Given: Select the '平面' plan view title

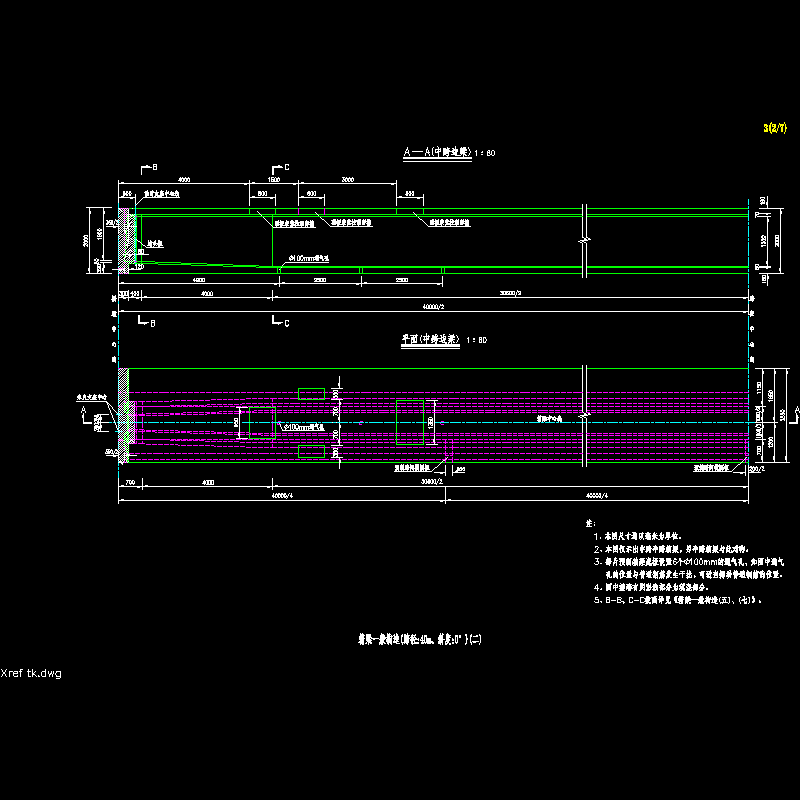Looking at the screenshot, I should pyautogui.click(x=430, y=339).
